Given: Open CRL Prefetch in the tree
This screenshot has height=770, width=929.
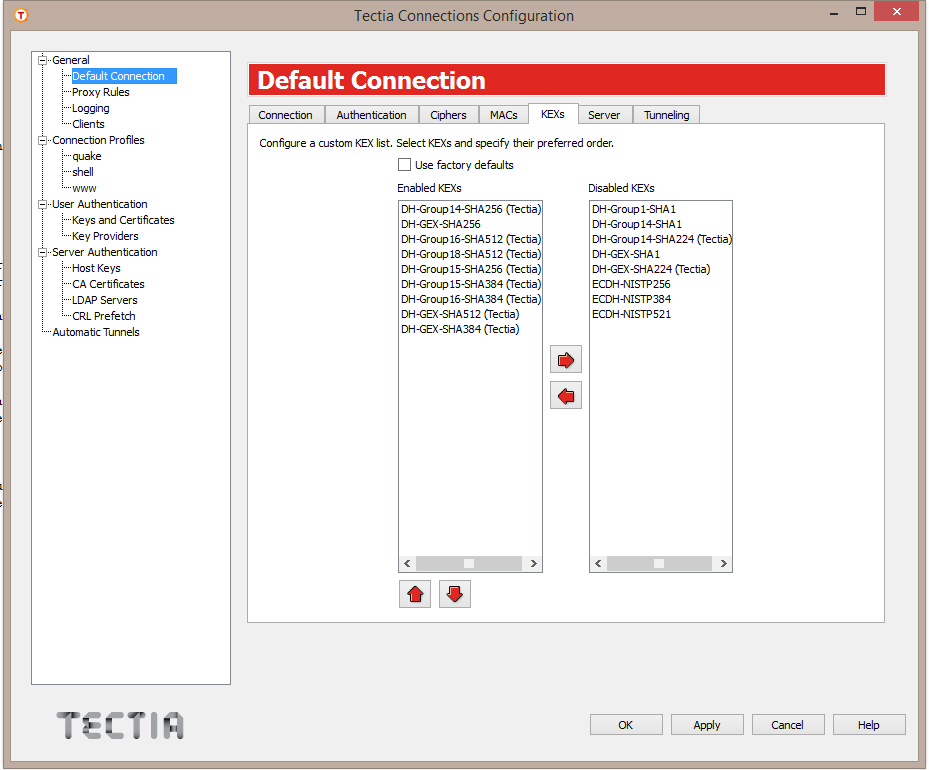Looking at the screenshot, I should pyautogui.click(x=104, y=316).
